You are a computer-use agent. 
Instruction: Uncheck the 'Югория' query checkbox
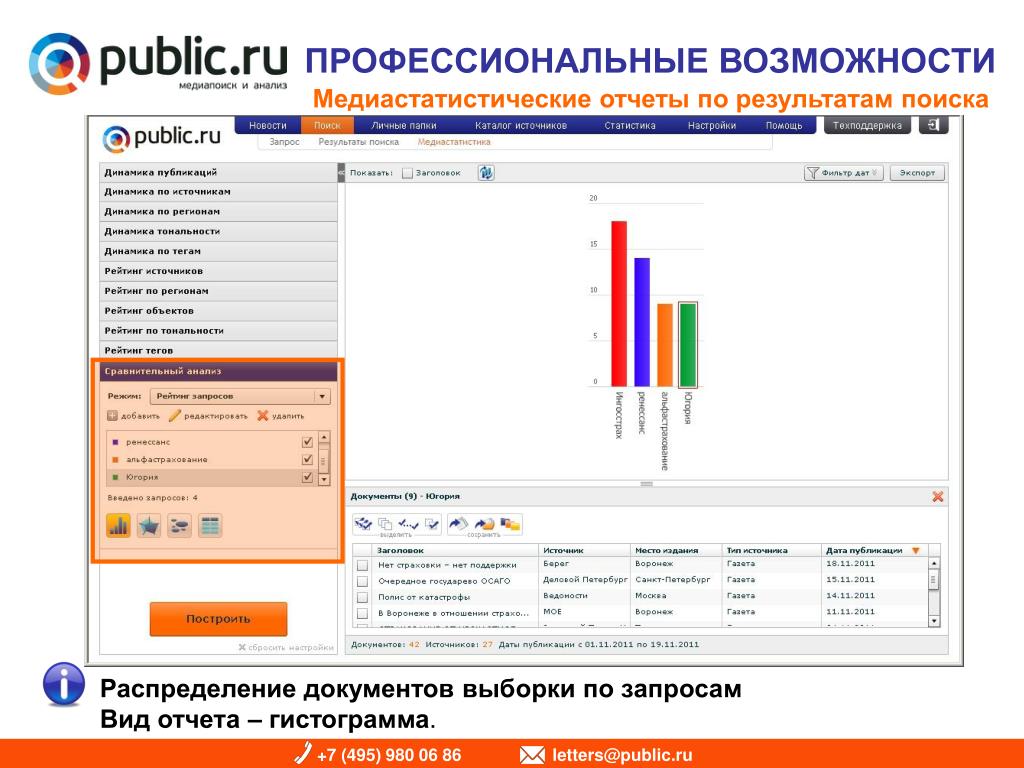point(308,477)
